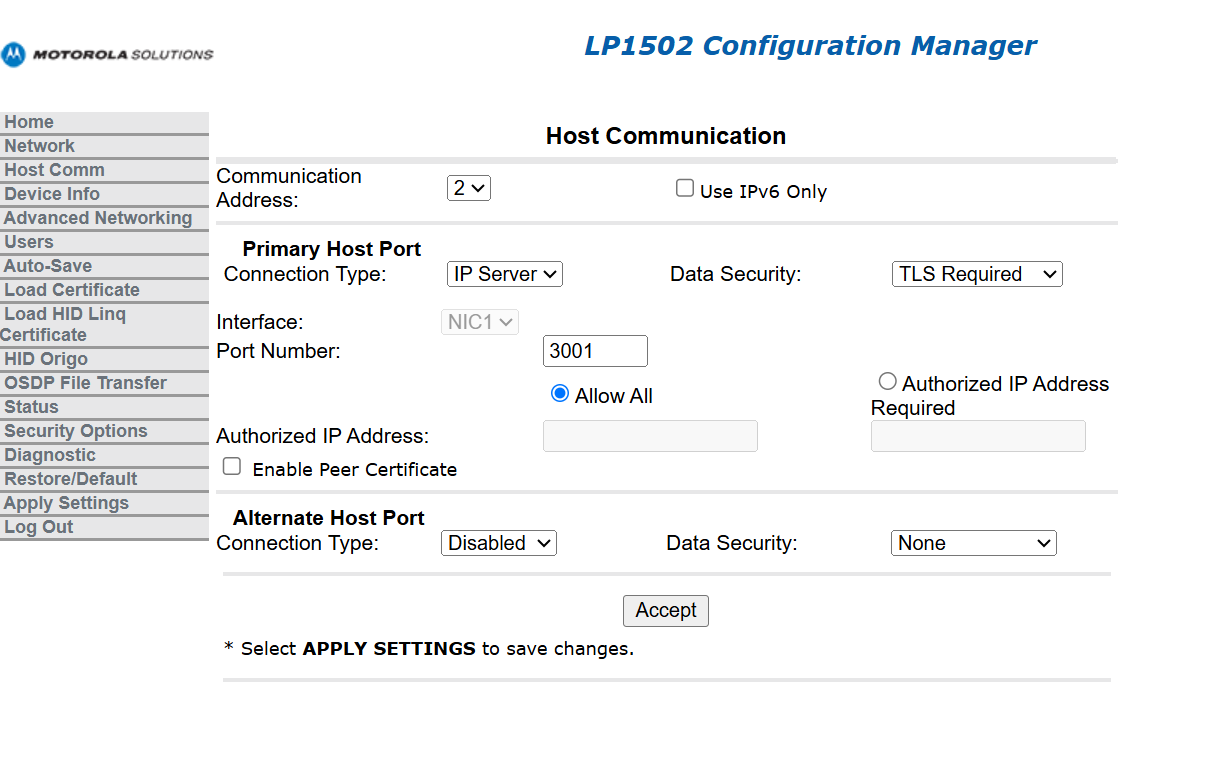Go to the Network page
The image size is (1207, 764).
39,146
